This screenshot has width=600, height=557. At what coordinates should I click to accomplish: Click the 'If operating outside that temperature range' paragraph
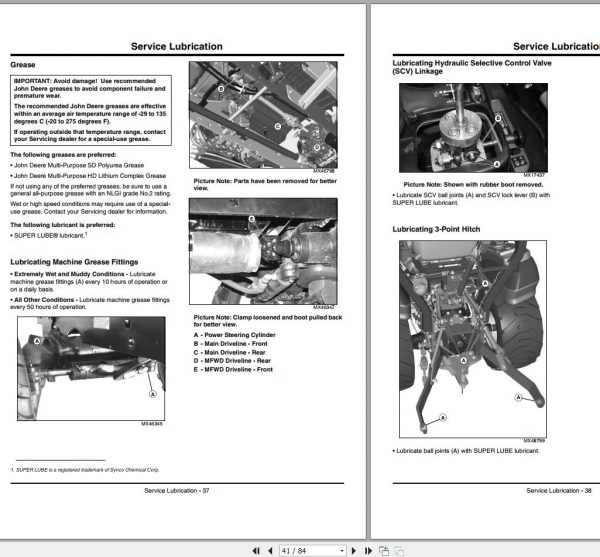tap(90, 135)
